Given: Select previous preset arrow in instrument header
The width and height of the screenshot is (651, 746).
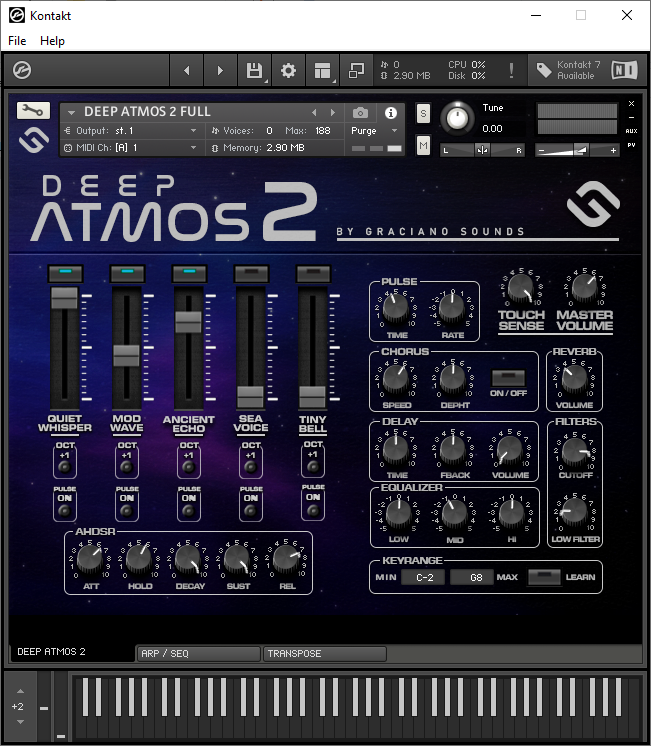Looking at the screenshot, I should (314, 113).
